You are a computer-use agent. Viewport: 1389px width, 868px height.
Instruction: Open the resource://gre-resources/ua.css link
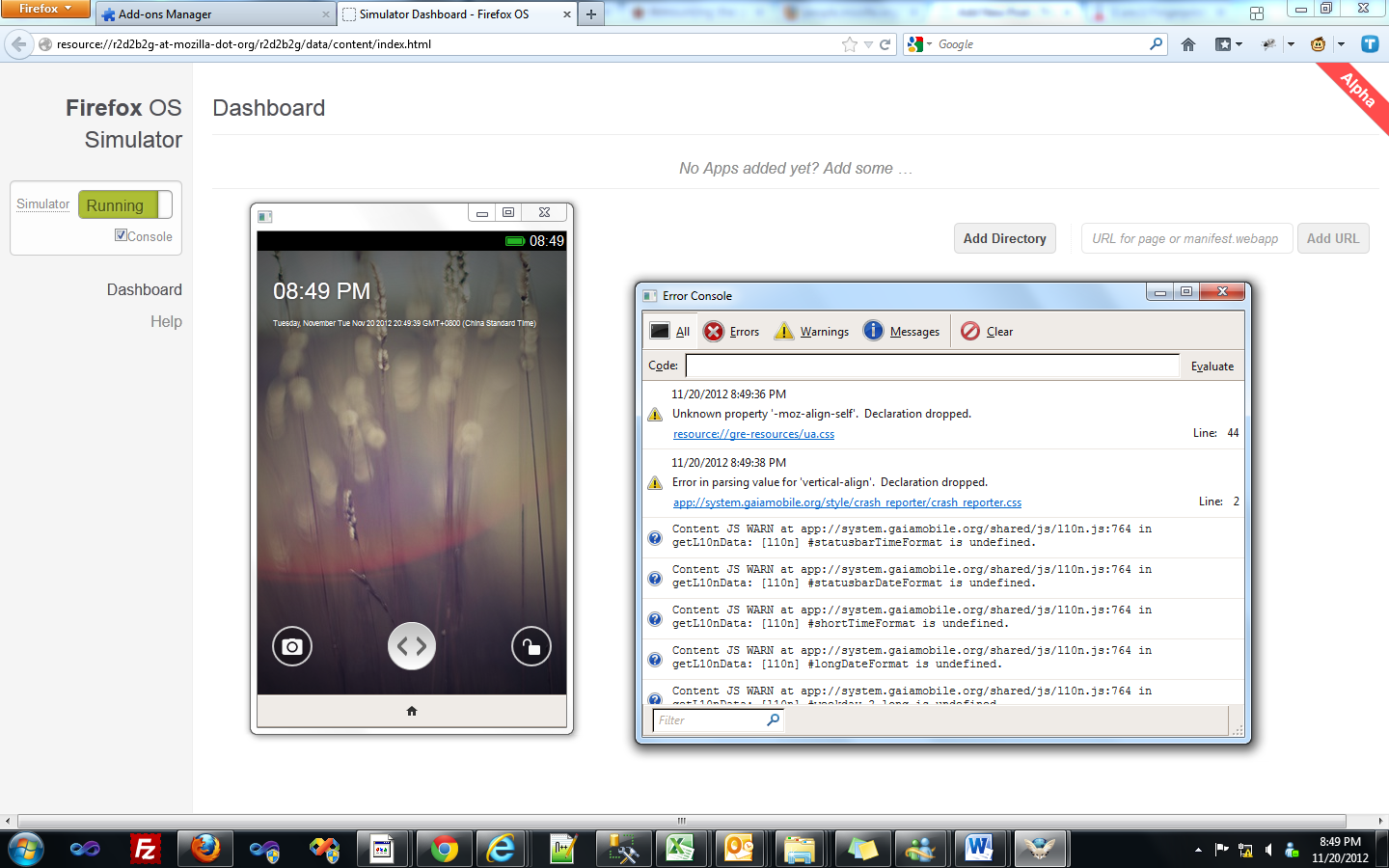coord(754,434)
